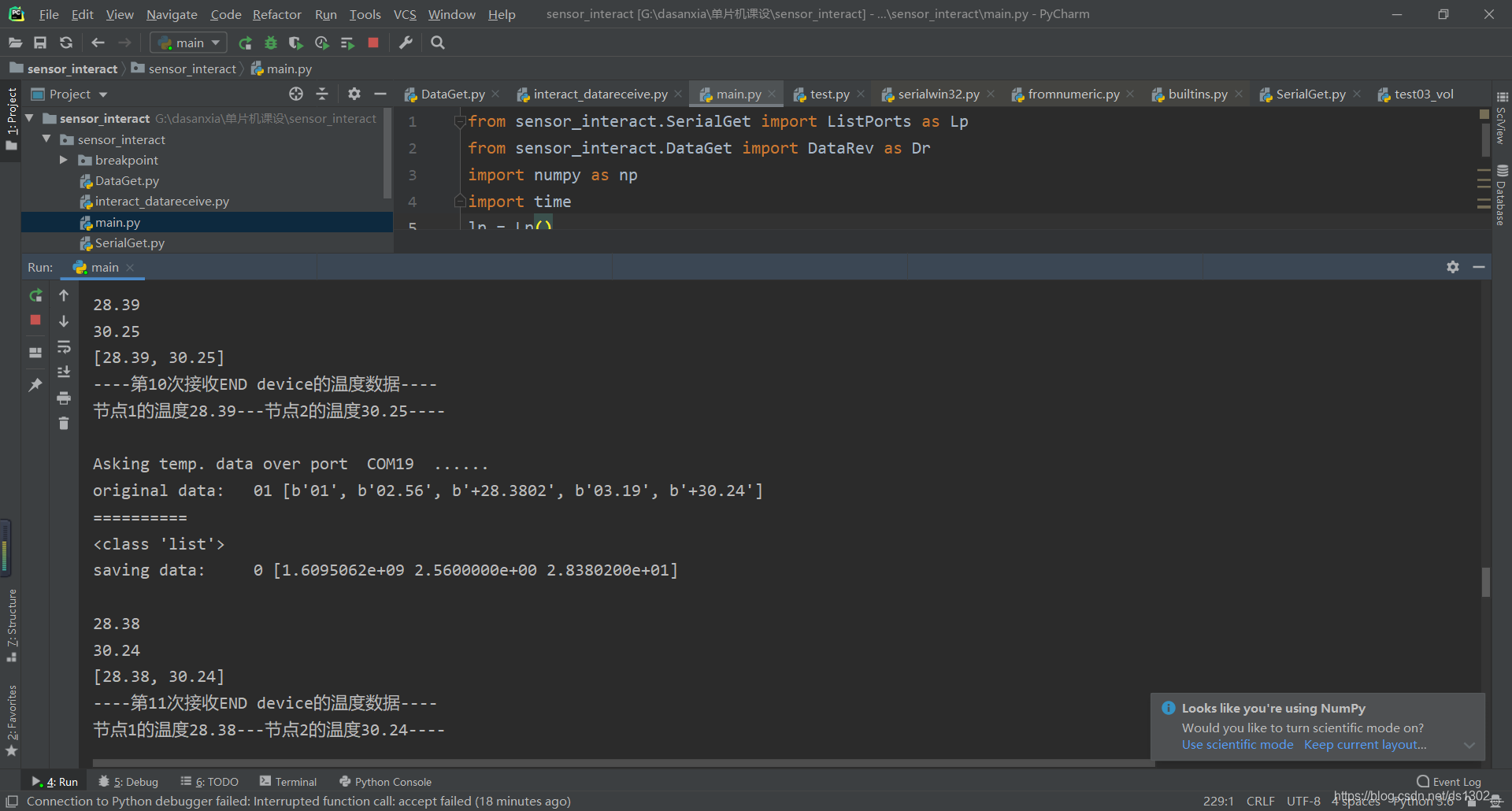Close the fromnumeric.py editor tab

[1131, 94]
